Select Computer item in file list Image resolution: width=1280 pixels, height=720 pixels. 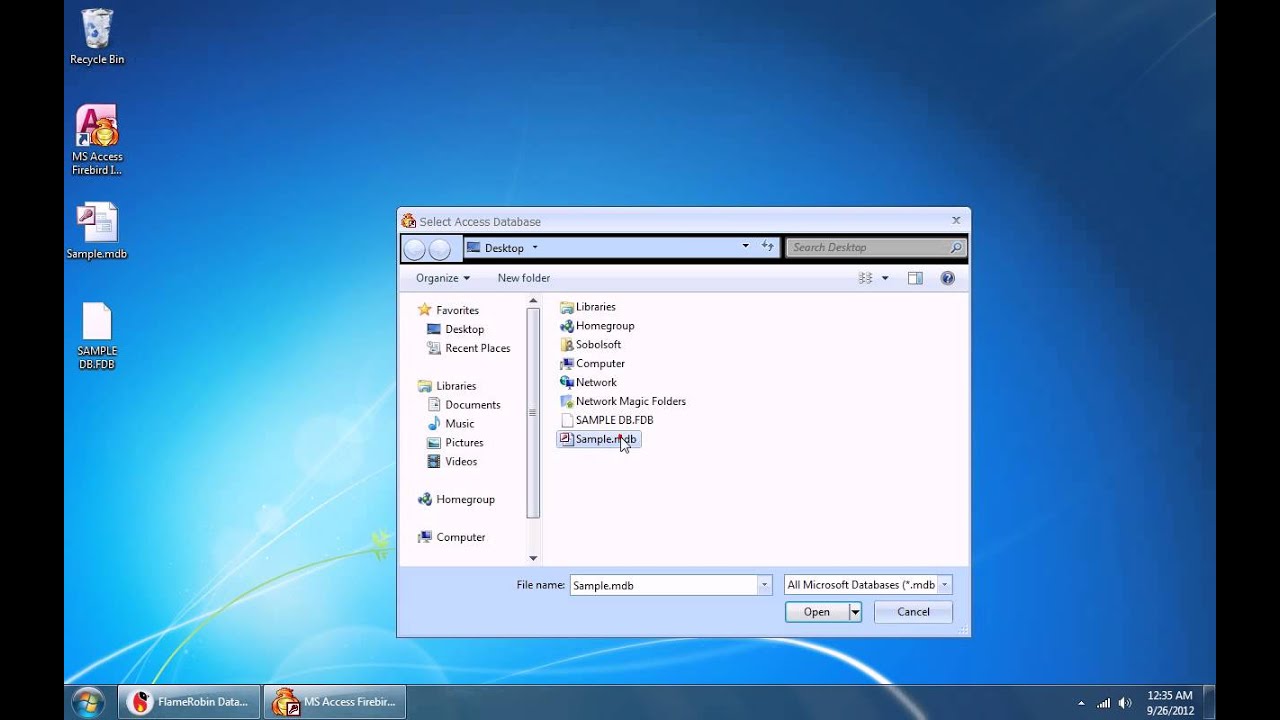click(592, 364)
